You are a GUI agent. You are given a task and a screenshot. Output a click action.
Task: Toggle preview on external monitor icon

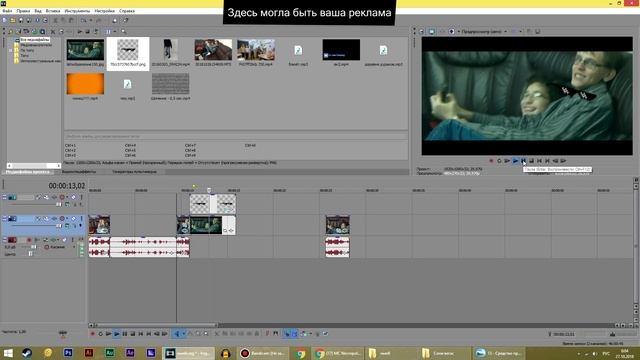(431, 31)
